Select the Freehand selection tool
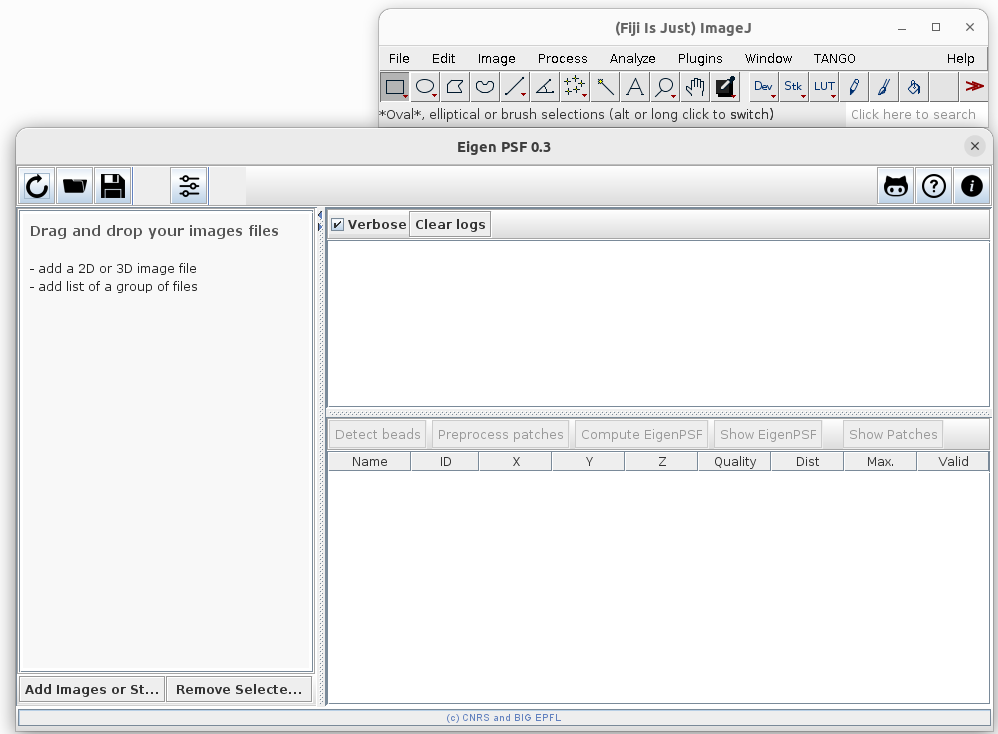 [484, 87]
